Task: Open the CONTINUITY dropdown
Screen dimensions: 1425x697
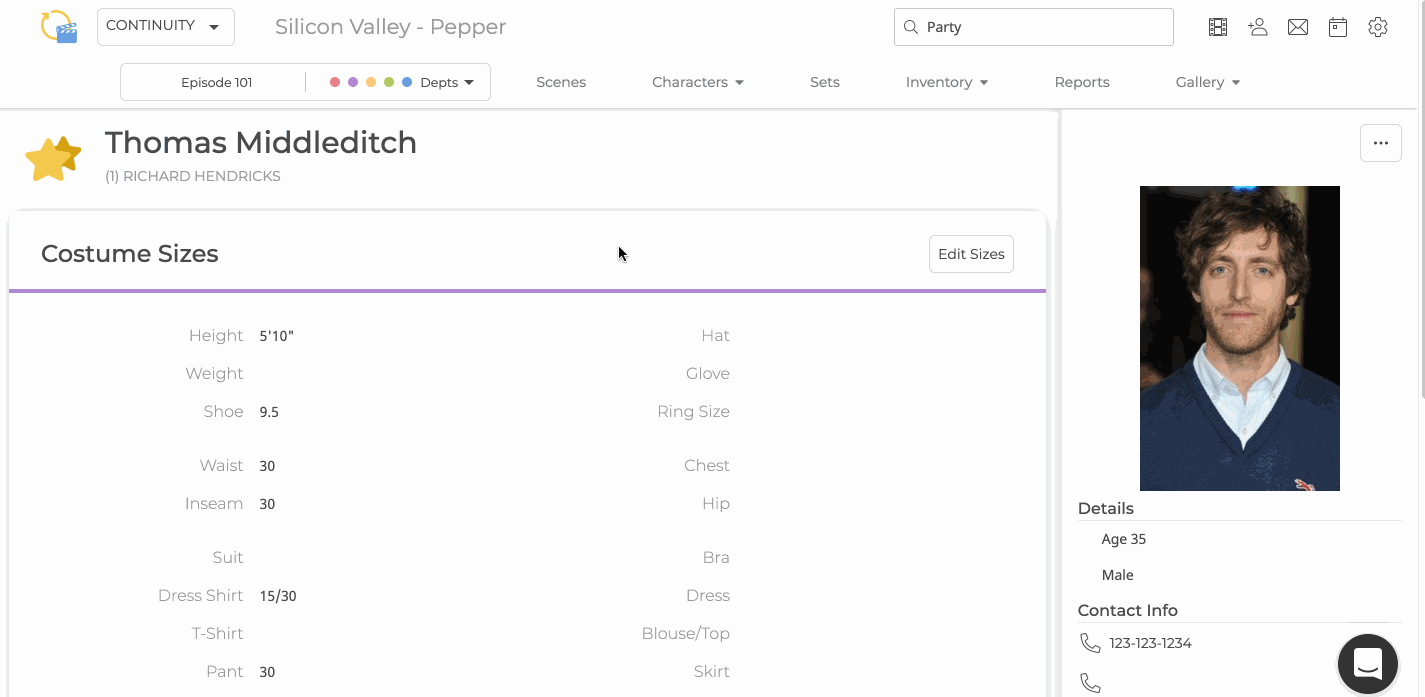Action: pyautogui.click(x=166, y=27)
